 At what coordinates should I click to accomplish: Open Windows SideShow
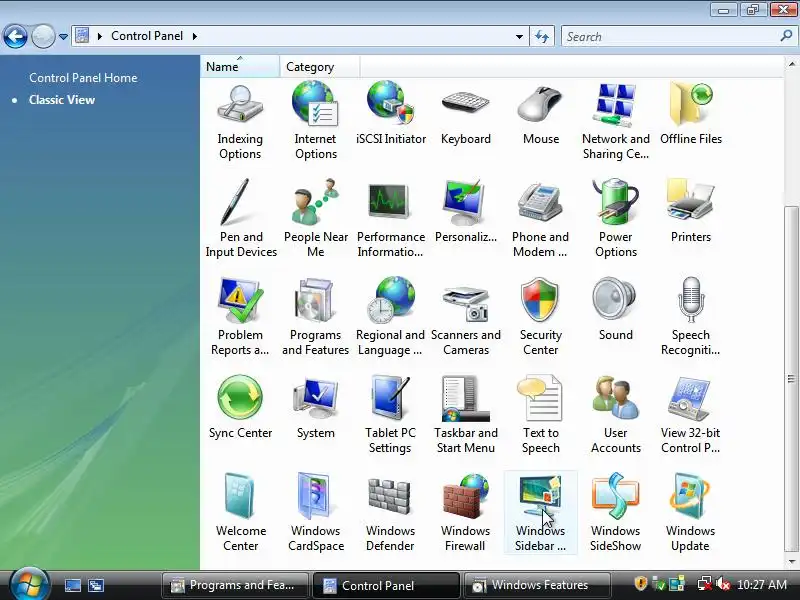[x=615, y=512]
